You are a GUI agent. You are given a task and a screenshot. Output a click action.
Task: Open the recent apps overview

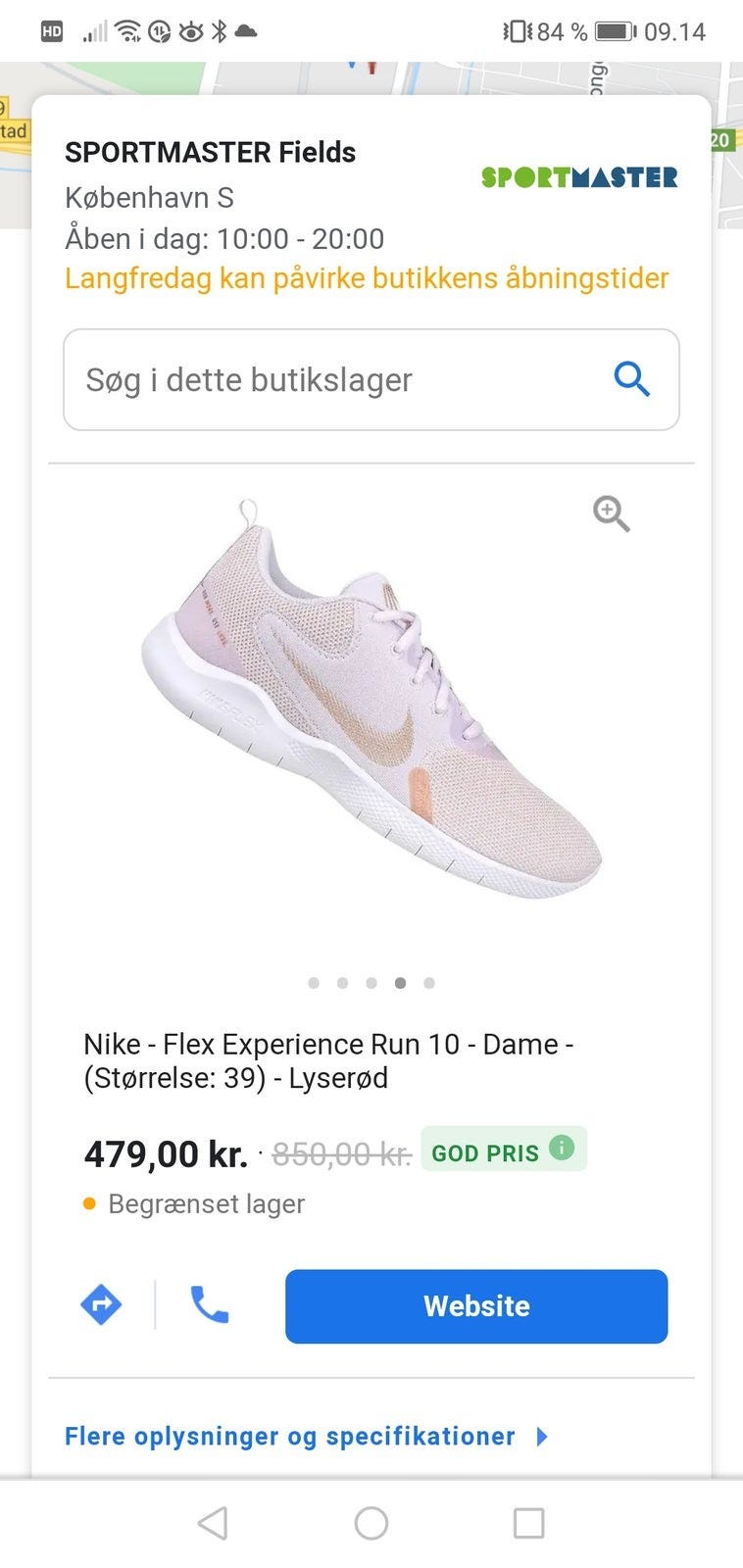point(528,1523)
